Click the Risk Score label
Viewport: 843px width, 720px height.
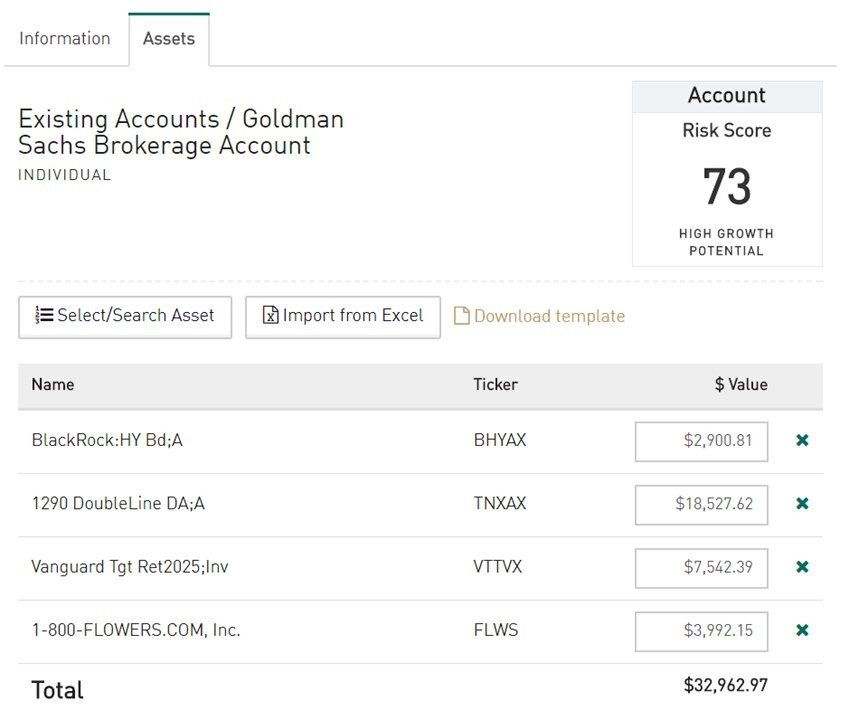(727, 131)
